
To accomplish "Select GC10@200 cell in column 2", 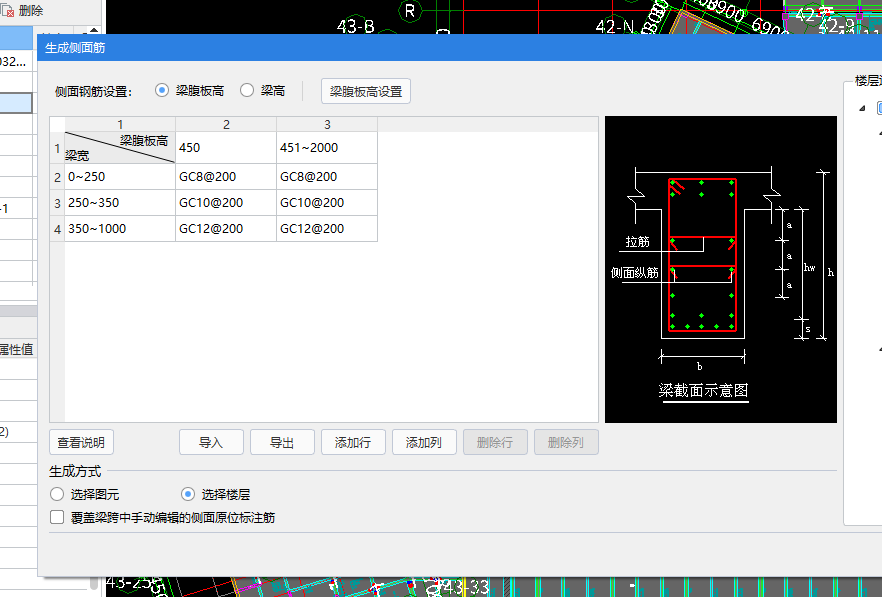I will (x=226, y=203).
